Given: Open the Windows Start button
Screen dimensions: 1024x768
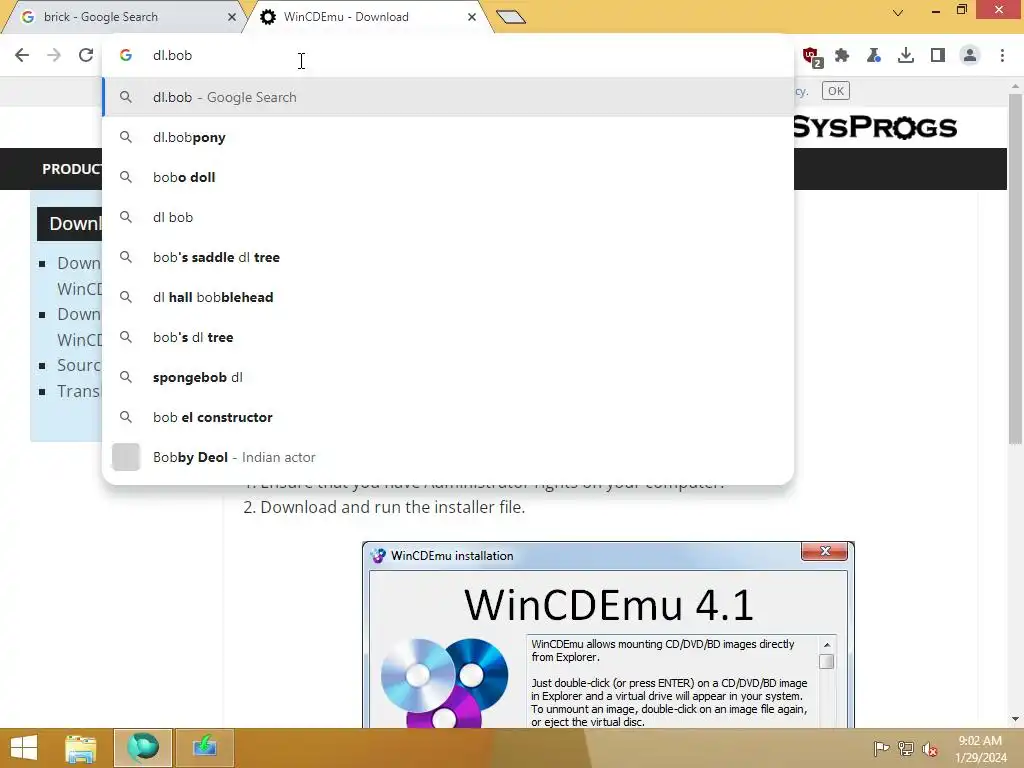Looking at the screenshot, I should [24, 748].
